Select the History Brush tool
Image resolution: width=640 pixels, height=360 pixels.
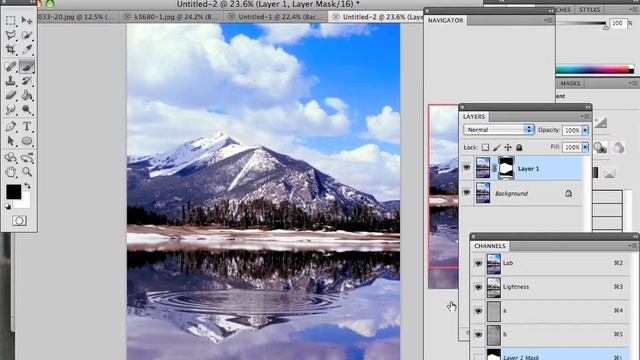[27, 81]
